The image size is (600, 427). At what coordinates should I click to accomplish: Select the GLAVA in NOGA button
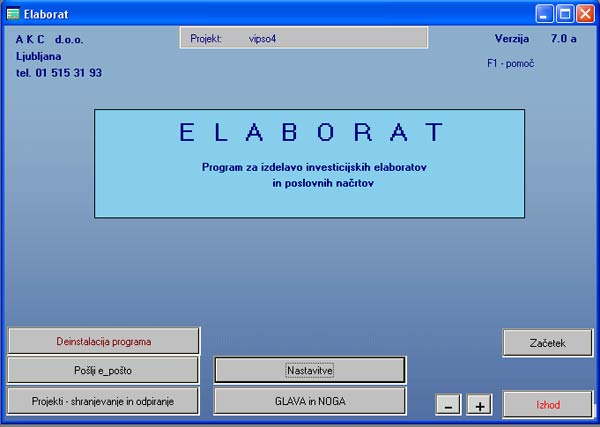310,400
